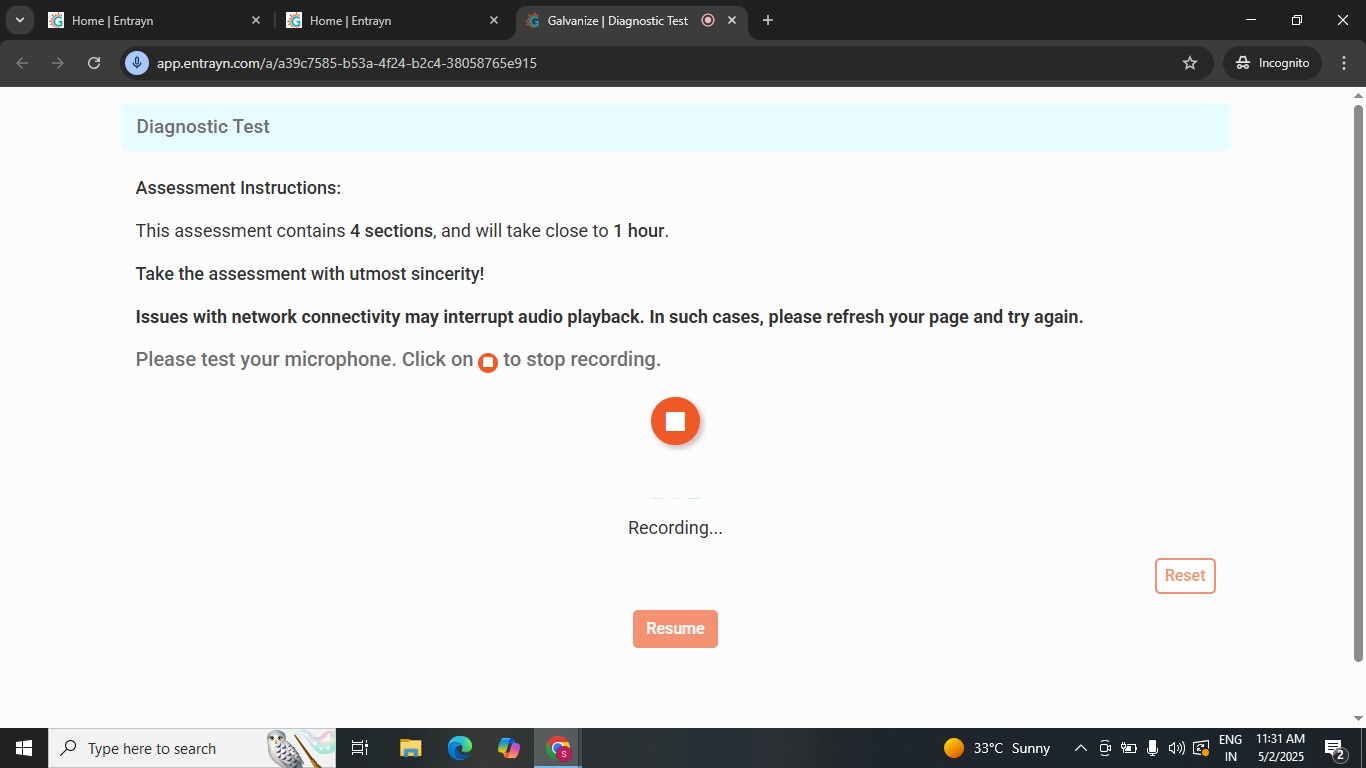
Task: Focus the address bar URL
Action: [x=347, y=63]
